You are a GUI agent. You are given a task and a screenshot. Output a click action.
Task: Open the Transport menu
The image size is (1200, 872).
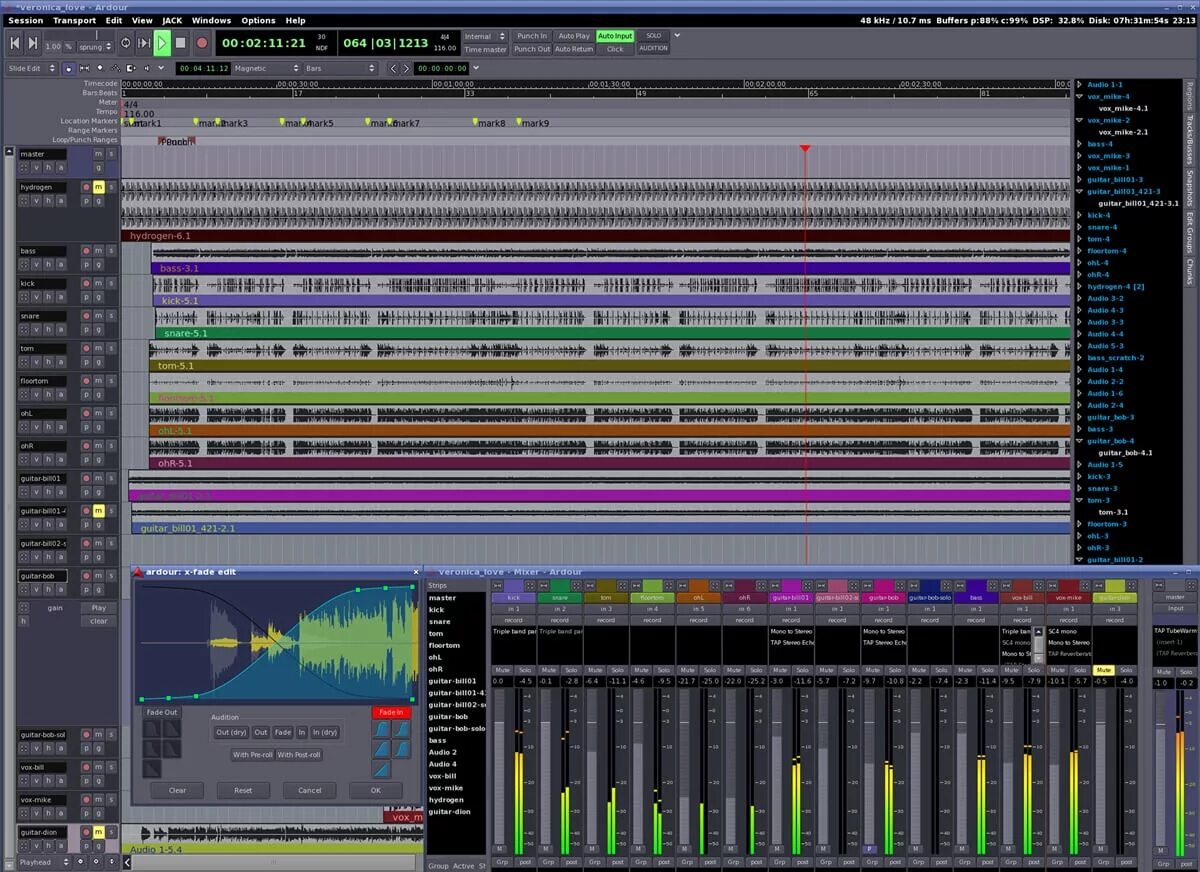coord(75,20)
